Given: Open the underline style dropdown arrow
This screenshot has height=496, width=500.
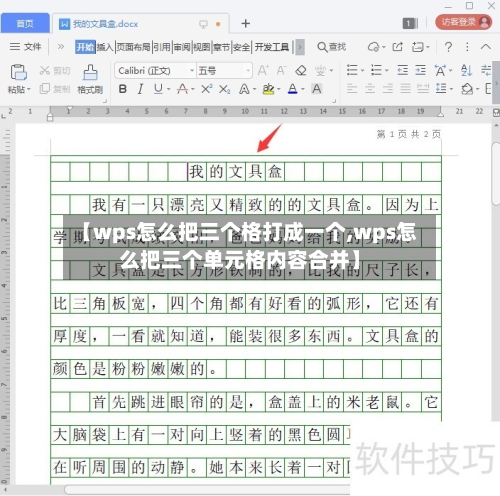Looking at the screenshot, I should click(x=168, y=89).
